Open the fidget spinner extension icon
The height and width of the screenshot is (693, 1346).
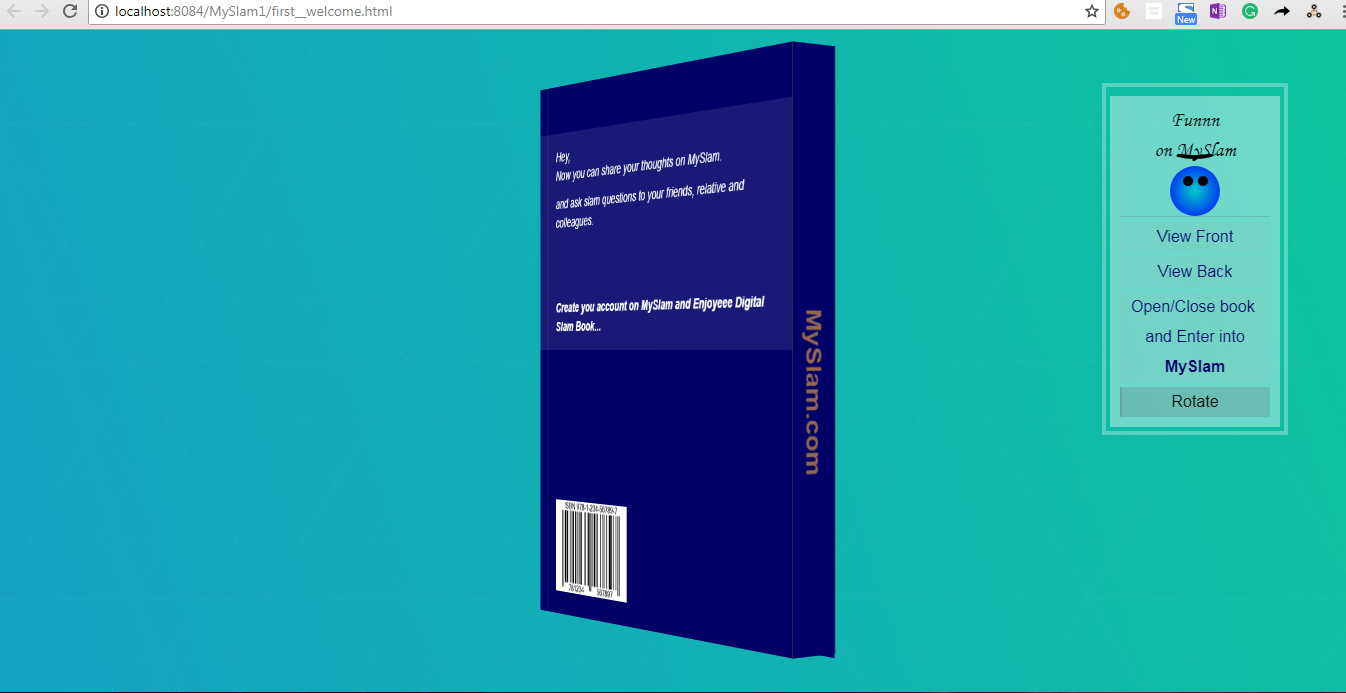(x=1313, y=12)
